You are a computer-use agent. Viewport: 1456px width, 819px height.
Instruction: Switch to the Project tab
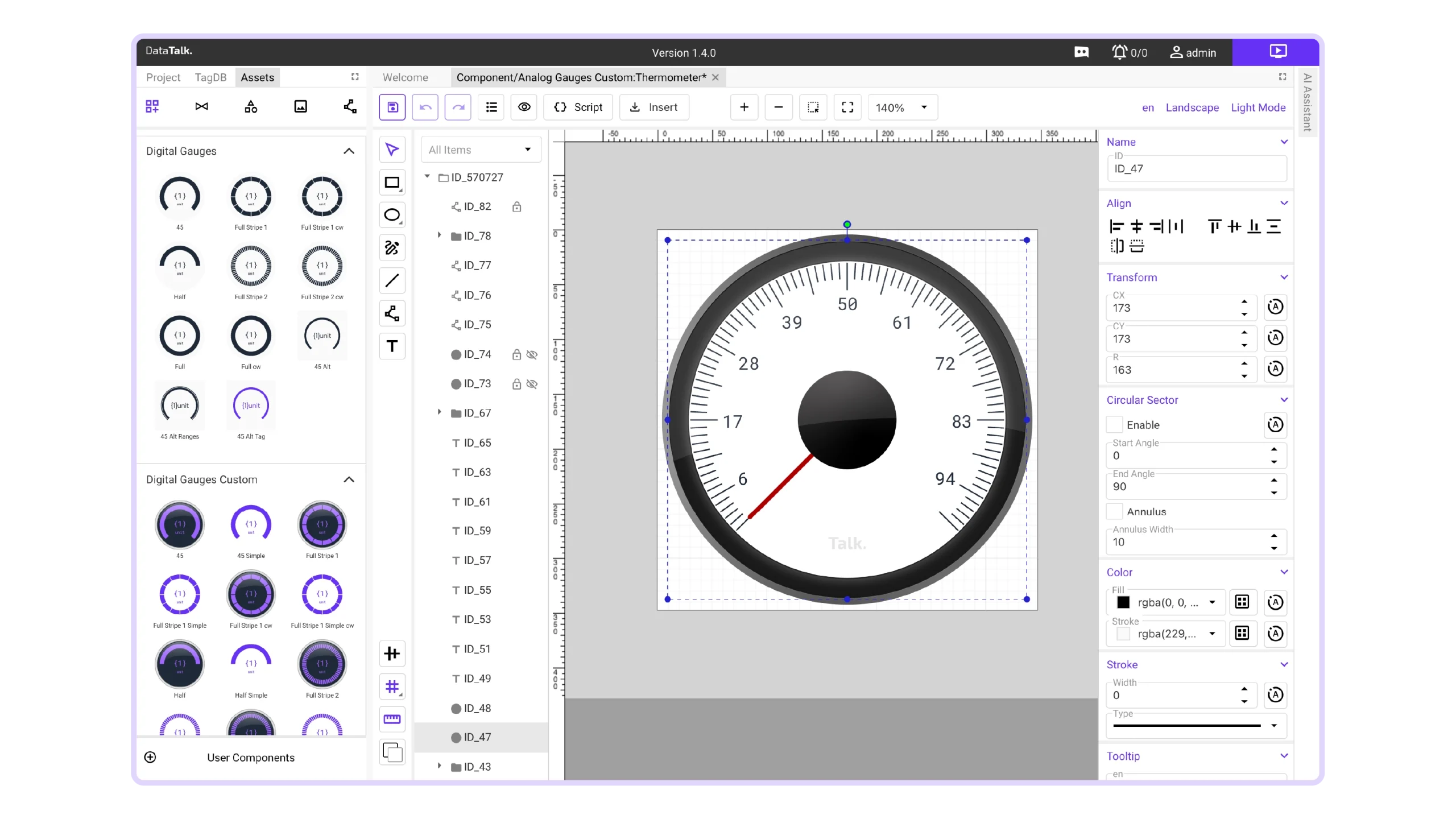[163, 77]
